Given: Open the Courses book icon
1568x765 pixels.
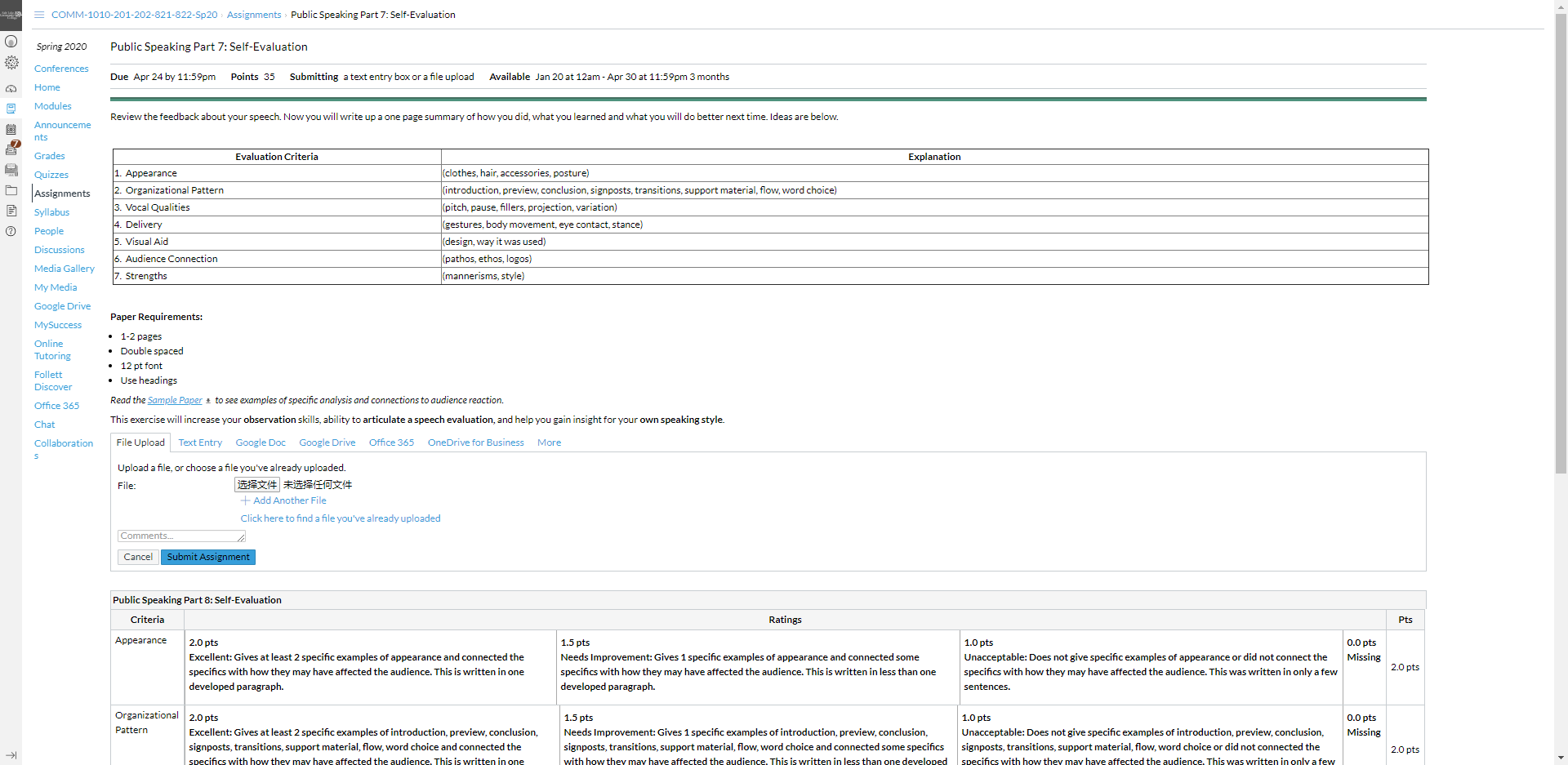Looking at the screenshot, I should coord(11,109).
